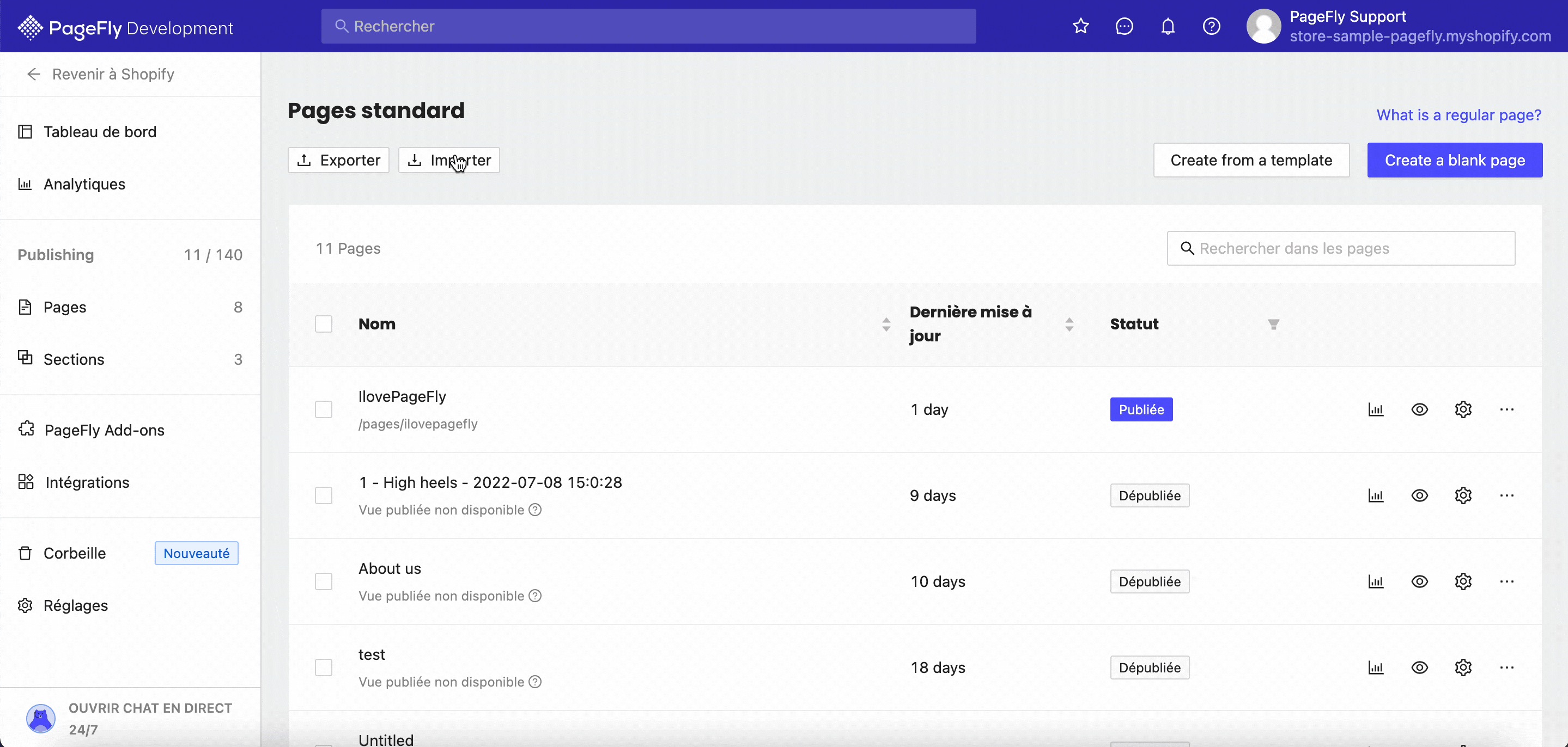Sort table by Nom column arrows
The height and width of the screenshot is (747, 1568).
pyautogui.click(x=886, y=324)
